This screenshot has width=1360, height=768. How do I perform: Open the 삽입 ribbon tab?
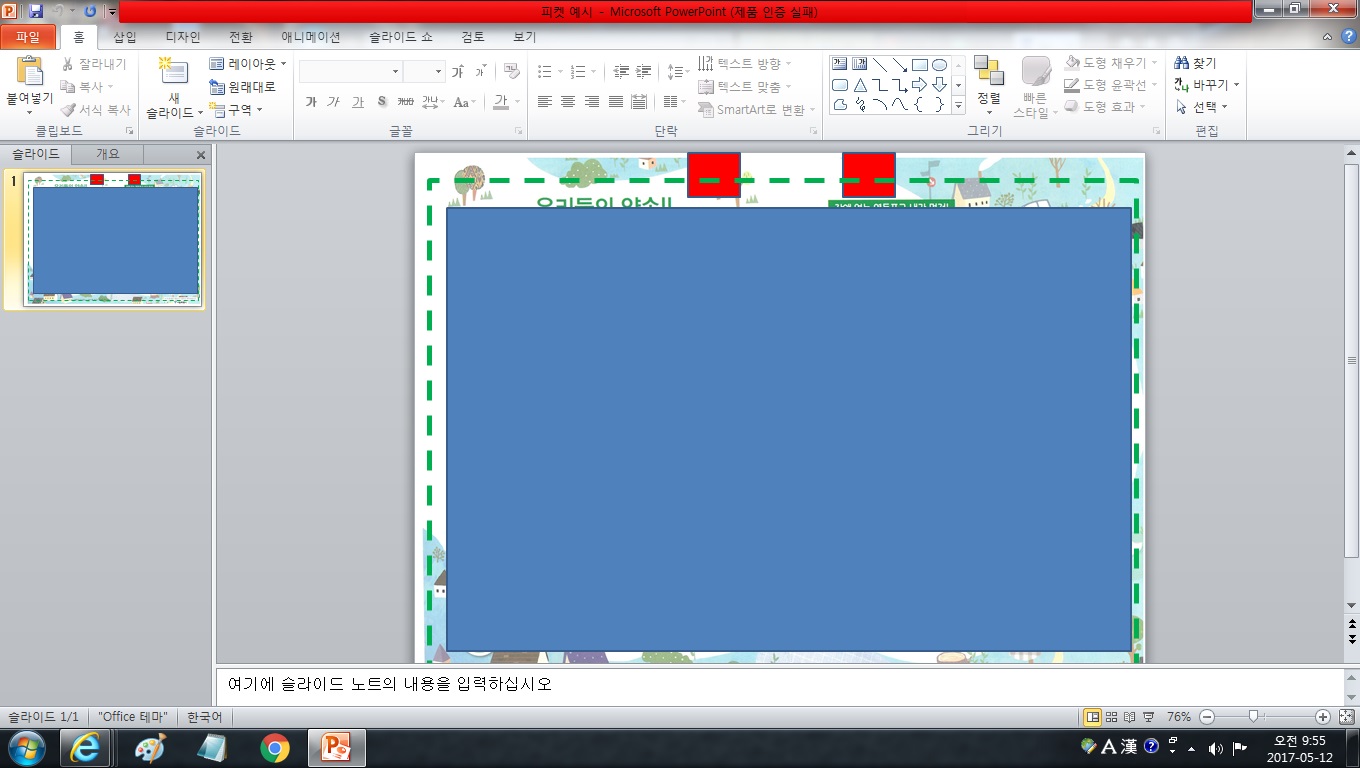coord(125,37)
